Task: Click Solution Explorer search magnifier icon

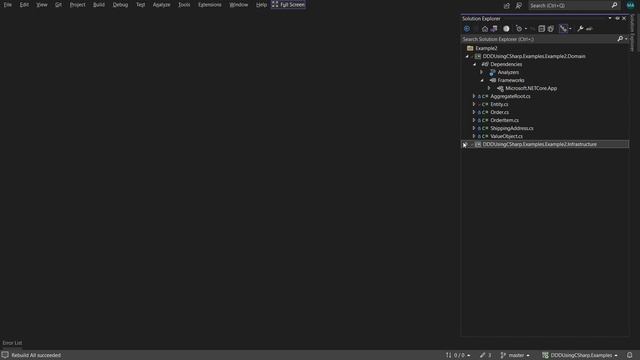Action: (620, 39)
